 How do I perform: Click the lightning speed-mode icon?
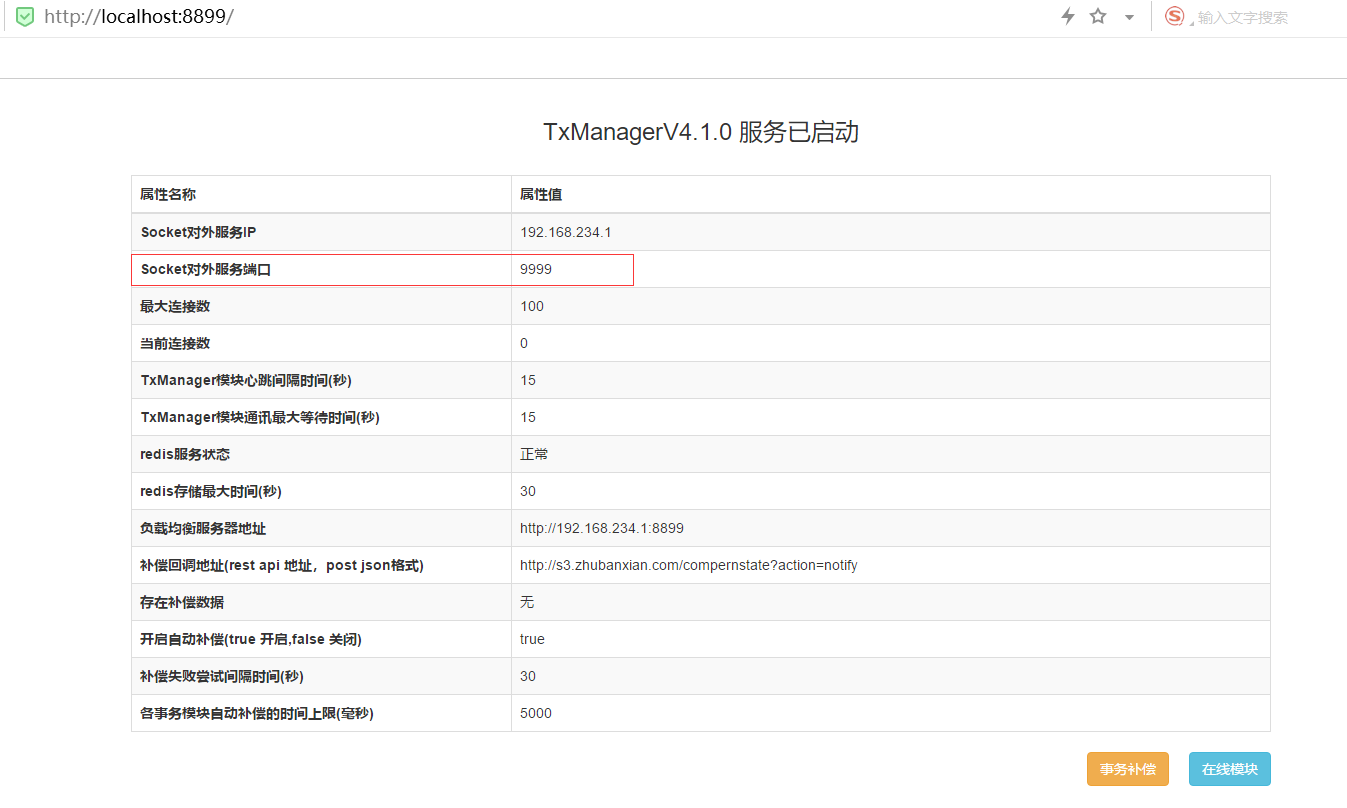point(1068,16)
